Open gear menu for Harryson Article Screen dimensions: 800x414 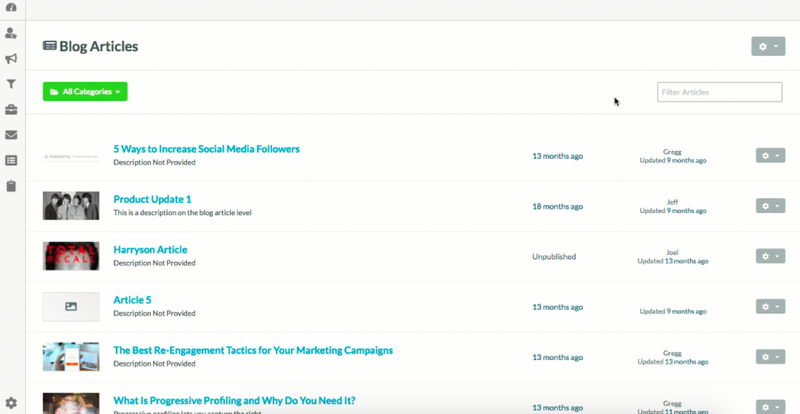(x=770, y=256)
